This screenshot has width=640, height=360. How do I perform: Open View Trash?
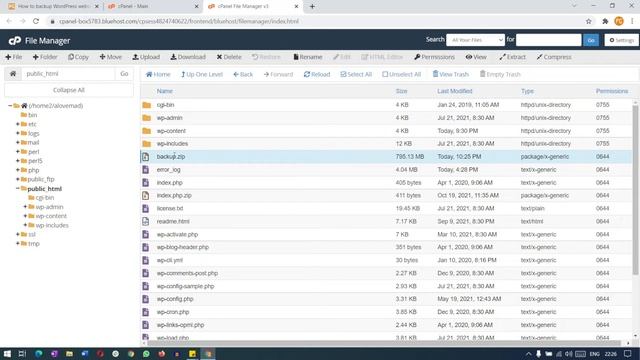[451, 74]
